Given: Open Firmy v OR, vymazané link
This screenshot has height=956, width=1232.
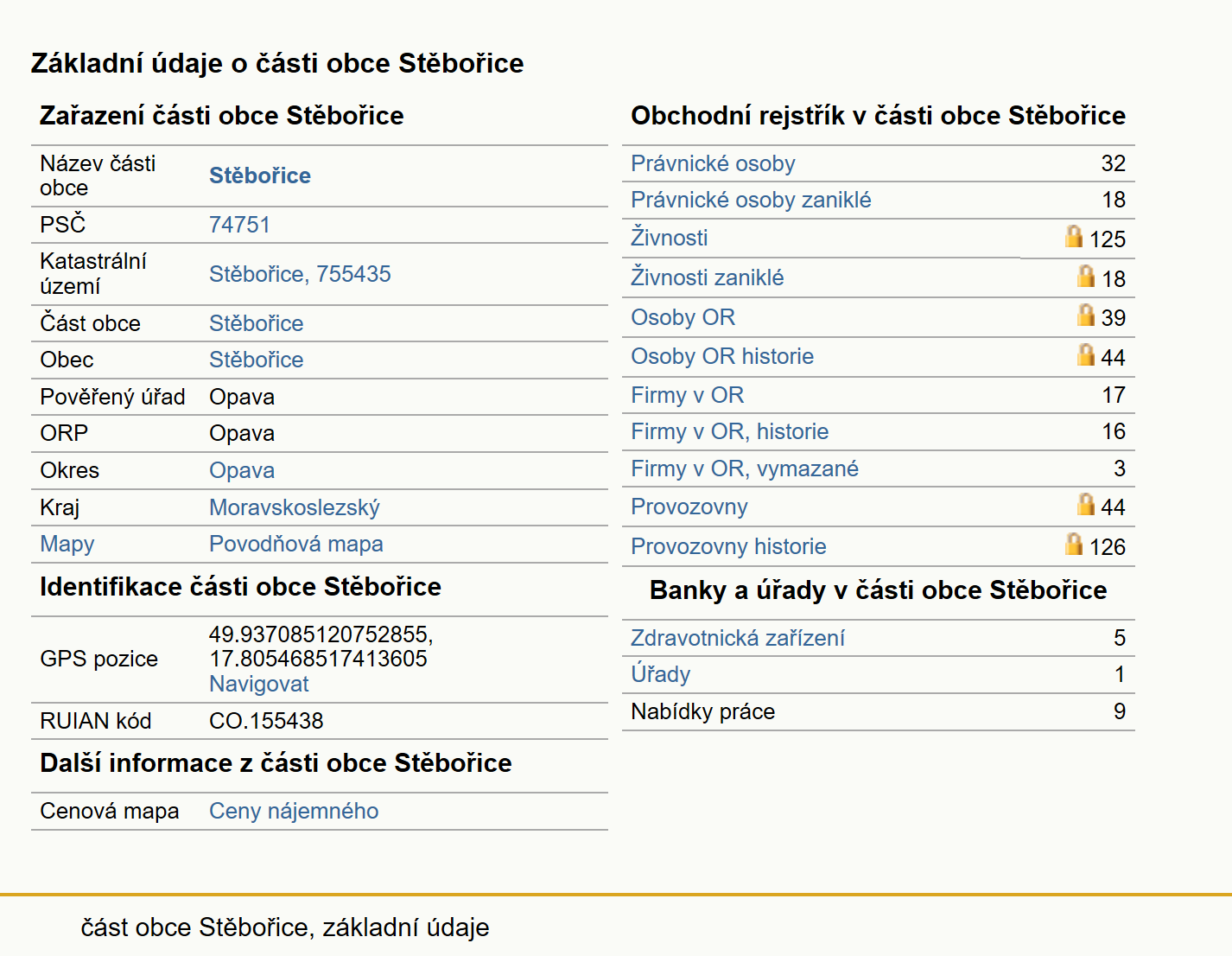Looking at the screenshot, I should (x=745, y=468).
